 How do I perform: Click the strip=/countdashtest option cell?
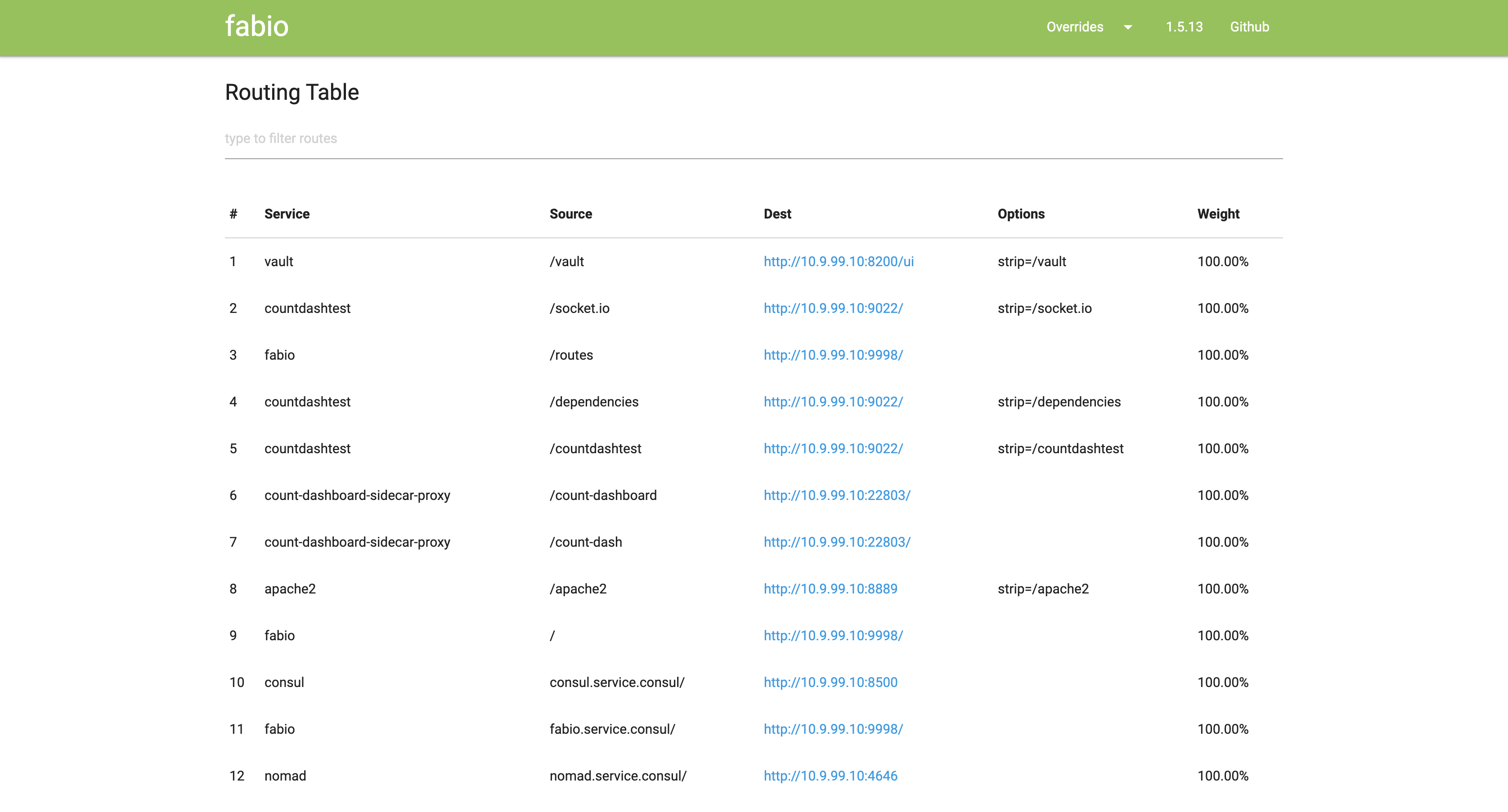1060,449
